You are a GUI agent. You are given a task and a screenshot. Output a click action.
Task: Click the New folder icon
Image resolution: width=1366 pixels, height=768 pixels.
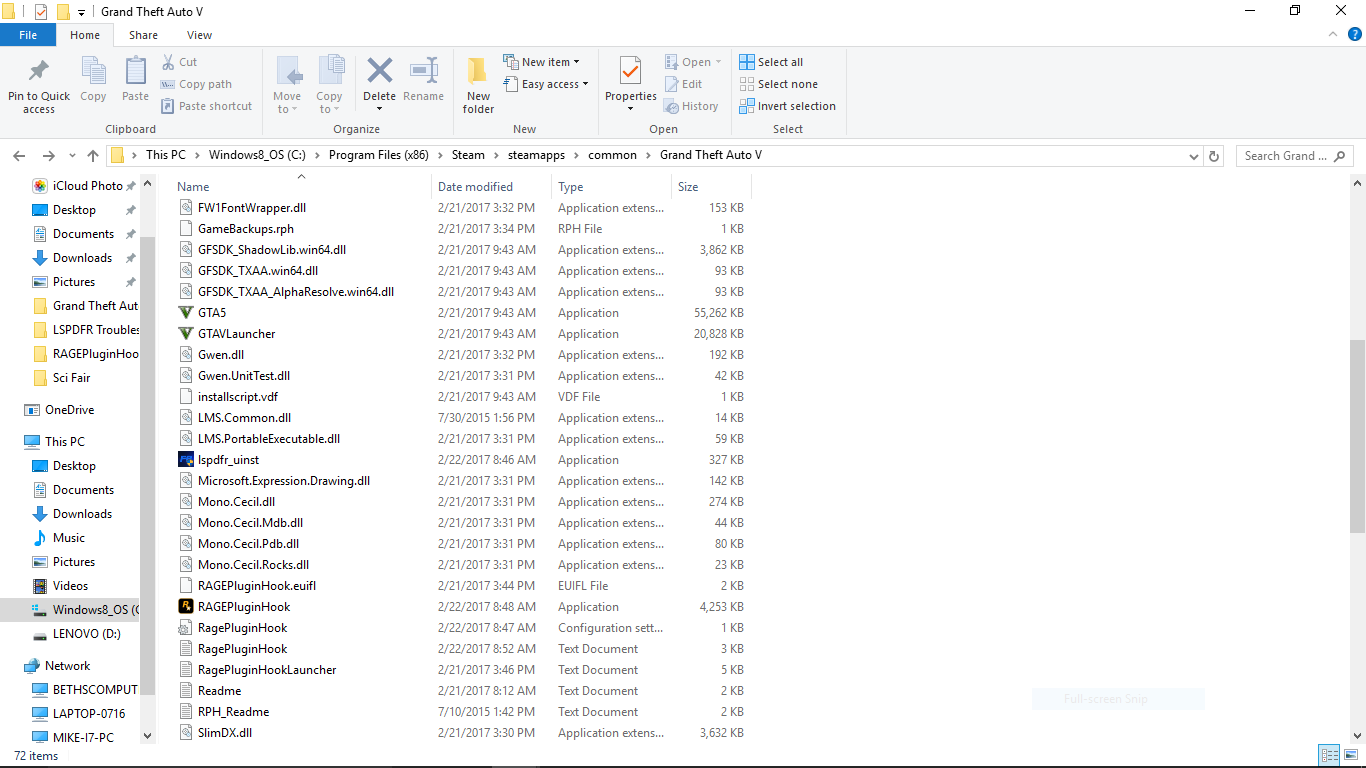[x=478, y=72]
